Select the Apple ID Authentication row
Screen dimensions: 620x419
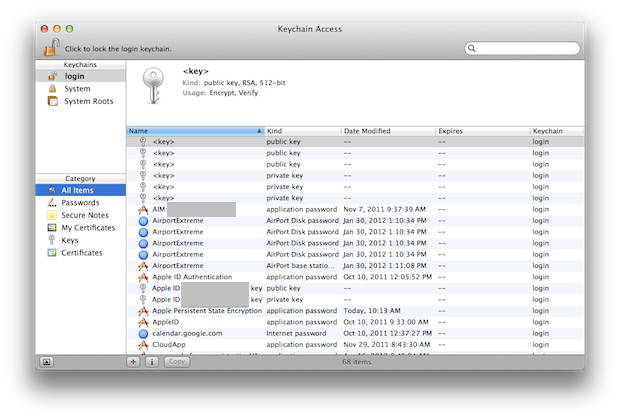[x=355, y=277]
